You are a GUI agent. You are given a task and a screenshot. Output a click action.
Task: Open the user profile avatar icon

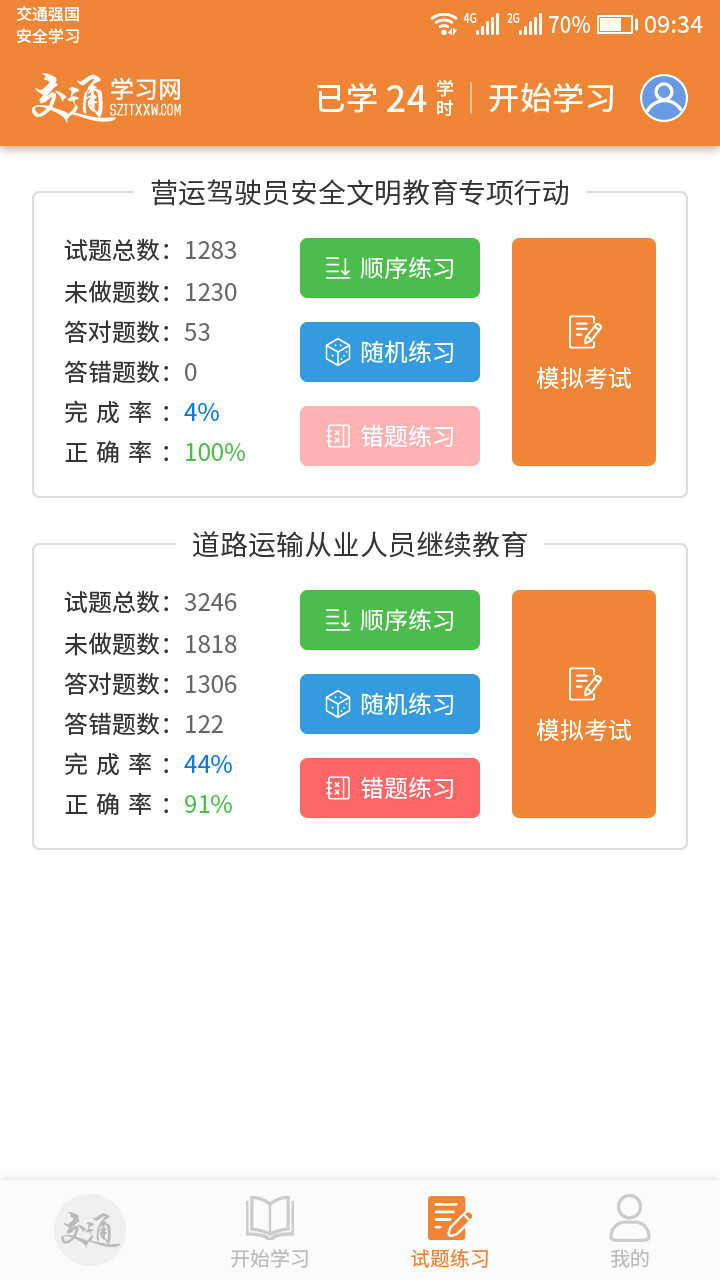click(x=664, y=98)
